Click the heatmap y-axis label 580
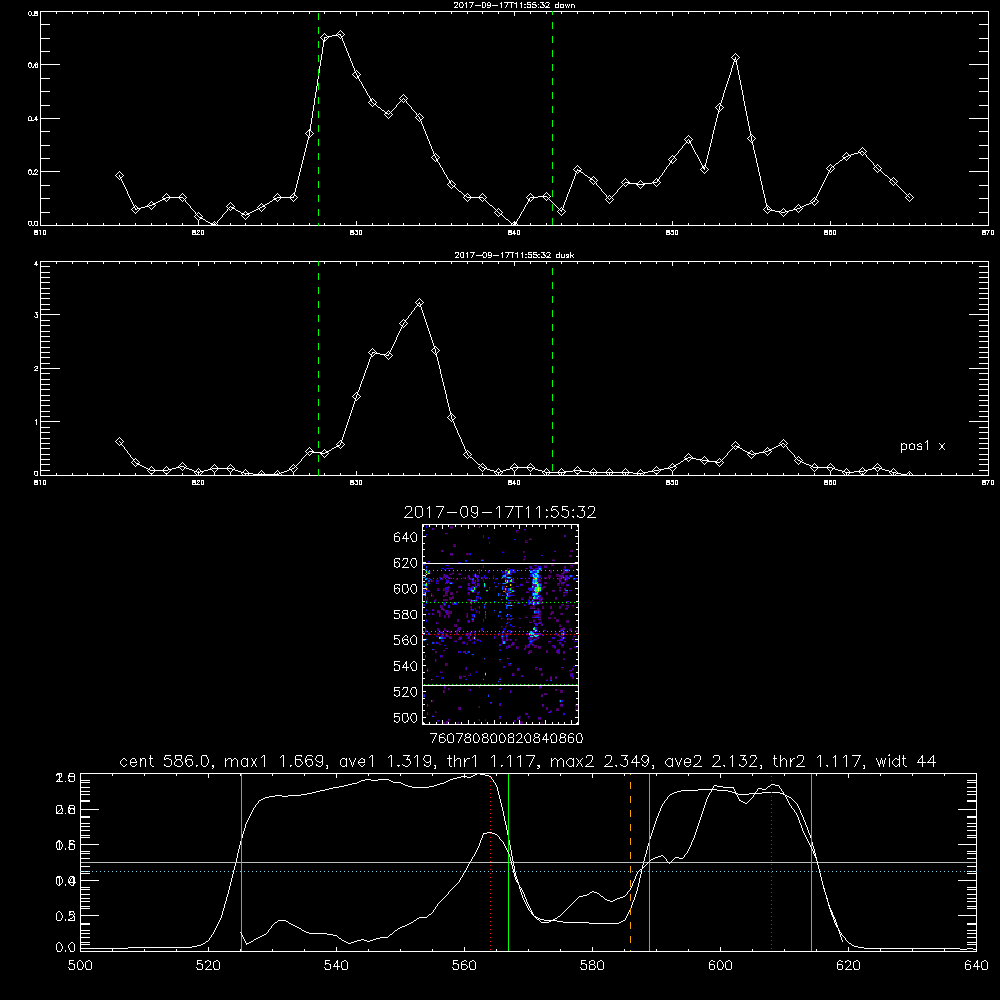Screen dimensions: 1000x1000 (406, 615)
